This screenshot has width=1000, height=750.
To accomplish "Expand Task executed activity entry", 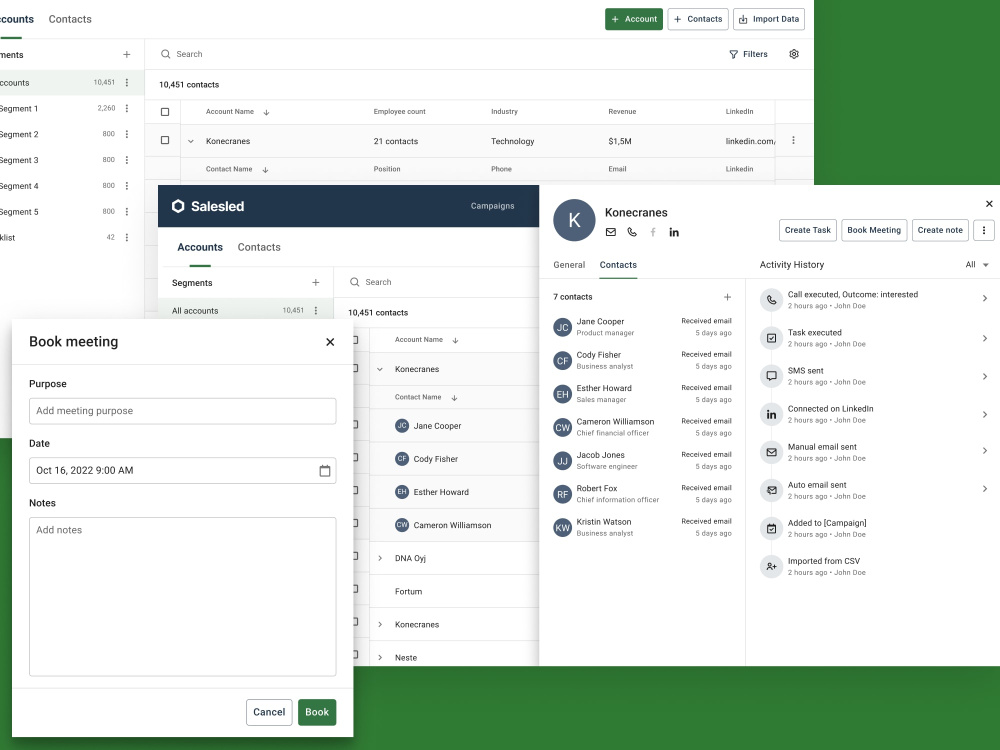I will click(985, 338).
